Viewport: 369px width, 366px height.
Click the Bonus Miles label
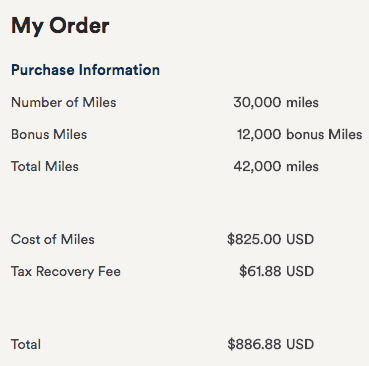(x=49, y=134)
